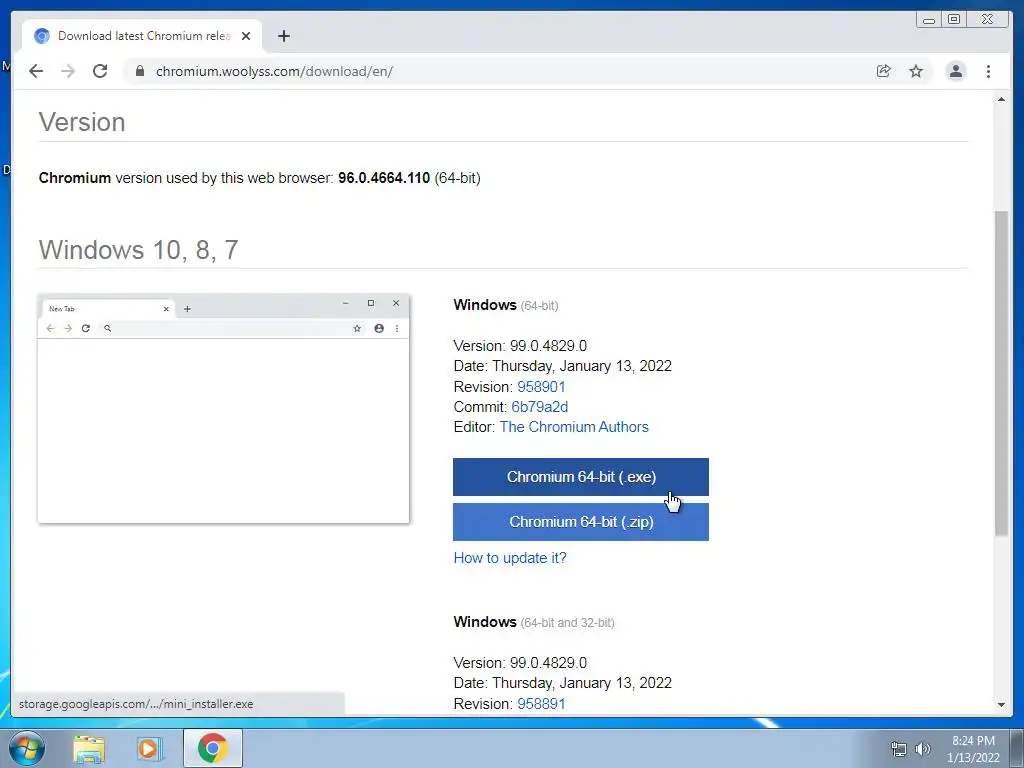This screenshot has width=1024, height=768.
Task: Close the Chrome window with the X button
Action: tap(988, 20)
